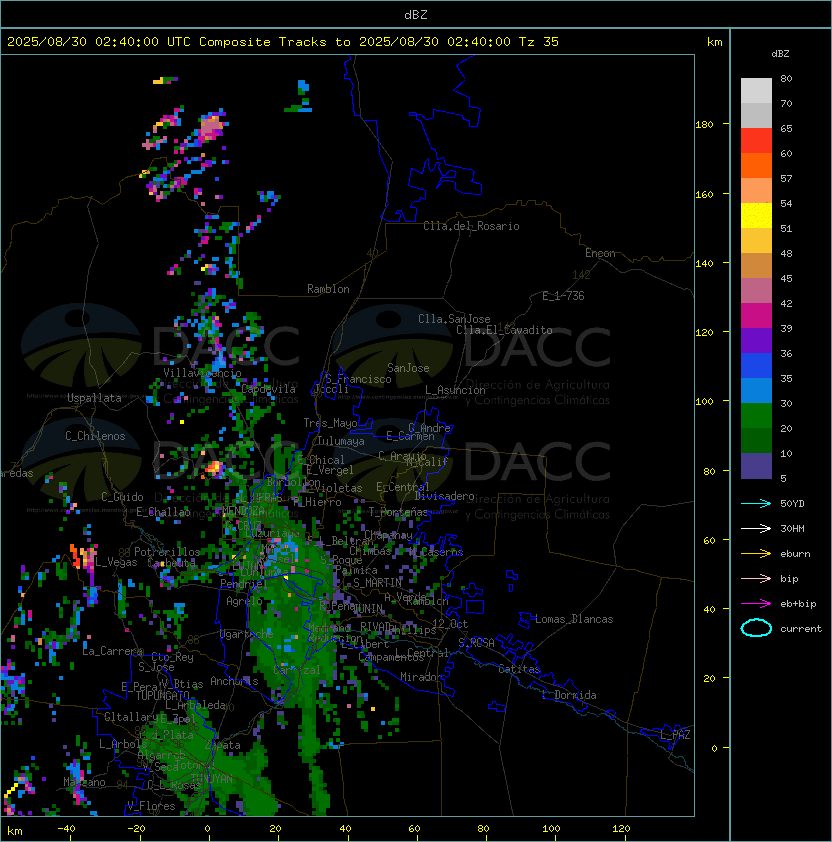The width and height of the screenshot is (832, 842).
Task: Click the 'S_MARTIN' map label
Action: (377, 583)
